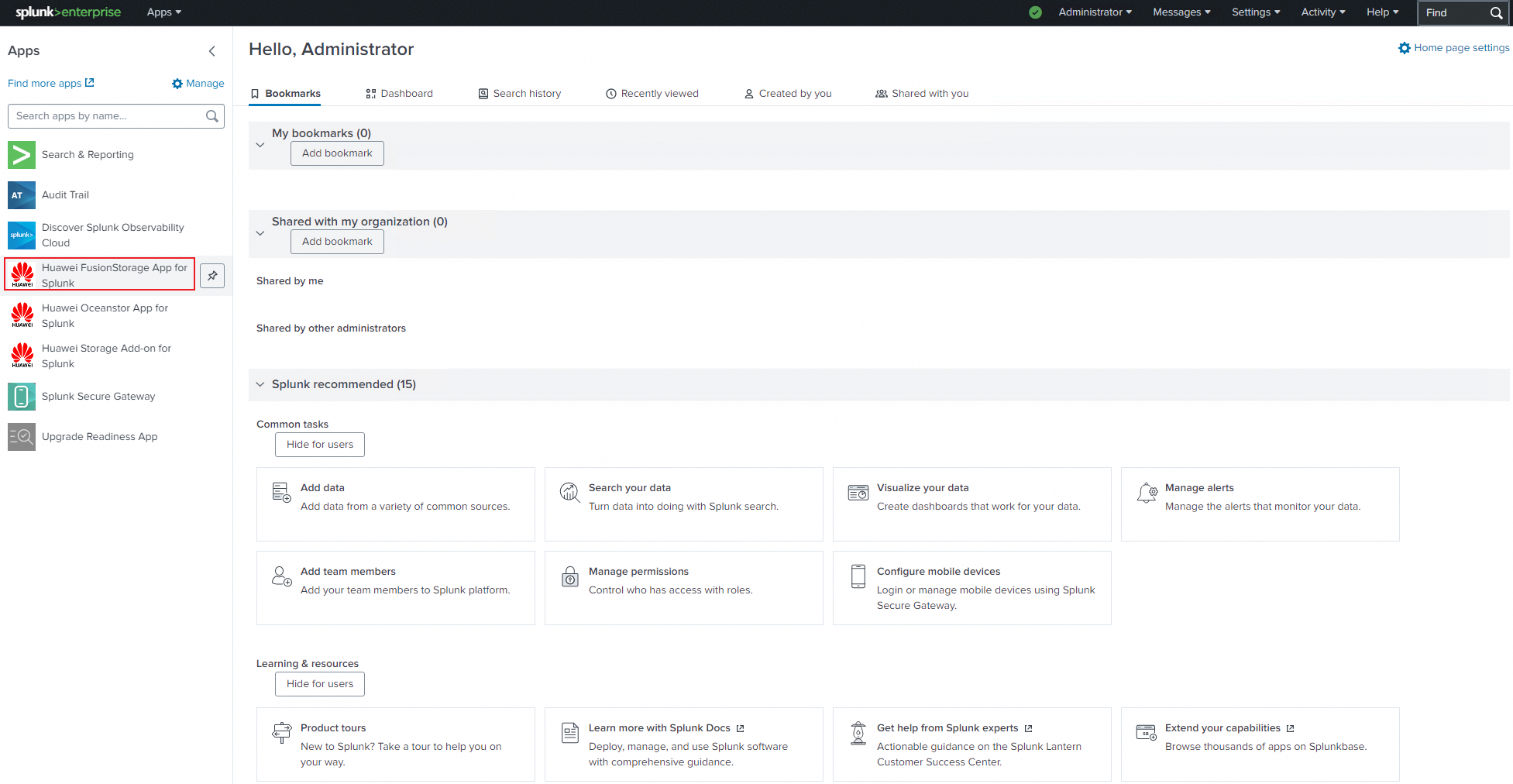The width and height of the screenshot is (1513, 784).
Task: Click Hide for users under Common tasks
Action: pyautogui.click(x=320, y=445)
